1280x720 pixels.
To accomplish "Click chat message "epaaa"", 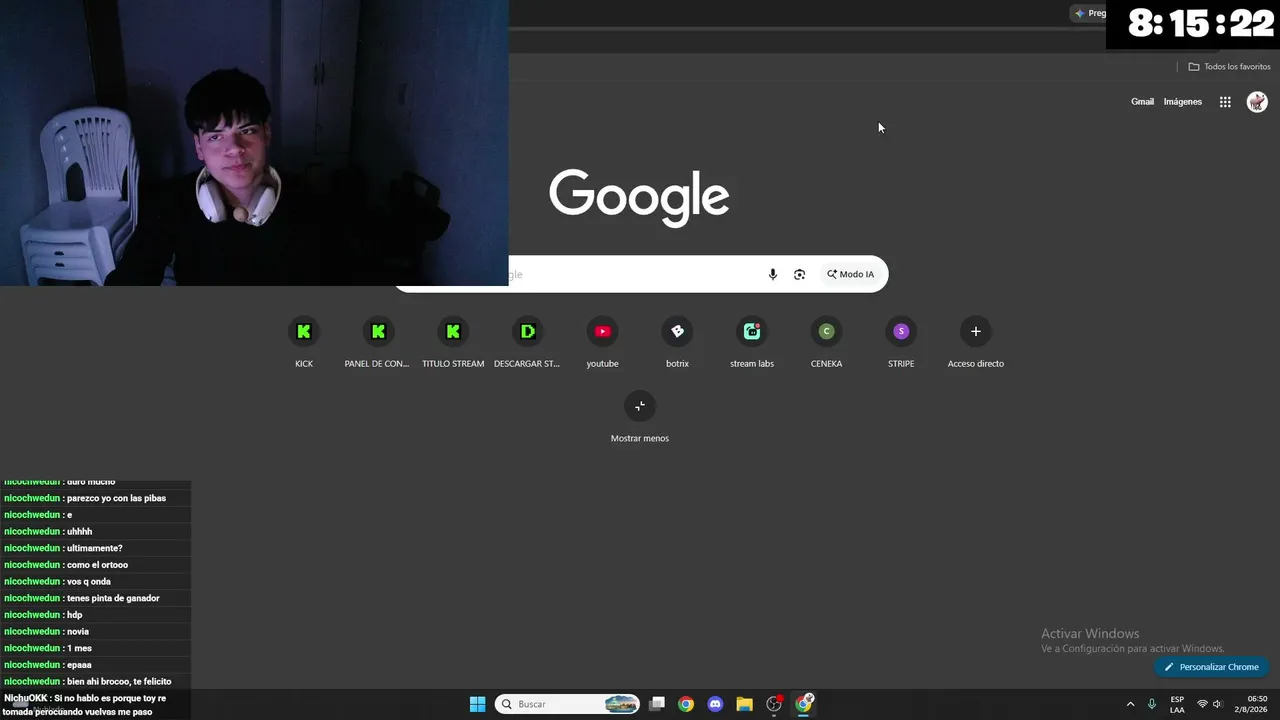I will coord(79,665).
